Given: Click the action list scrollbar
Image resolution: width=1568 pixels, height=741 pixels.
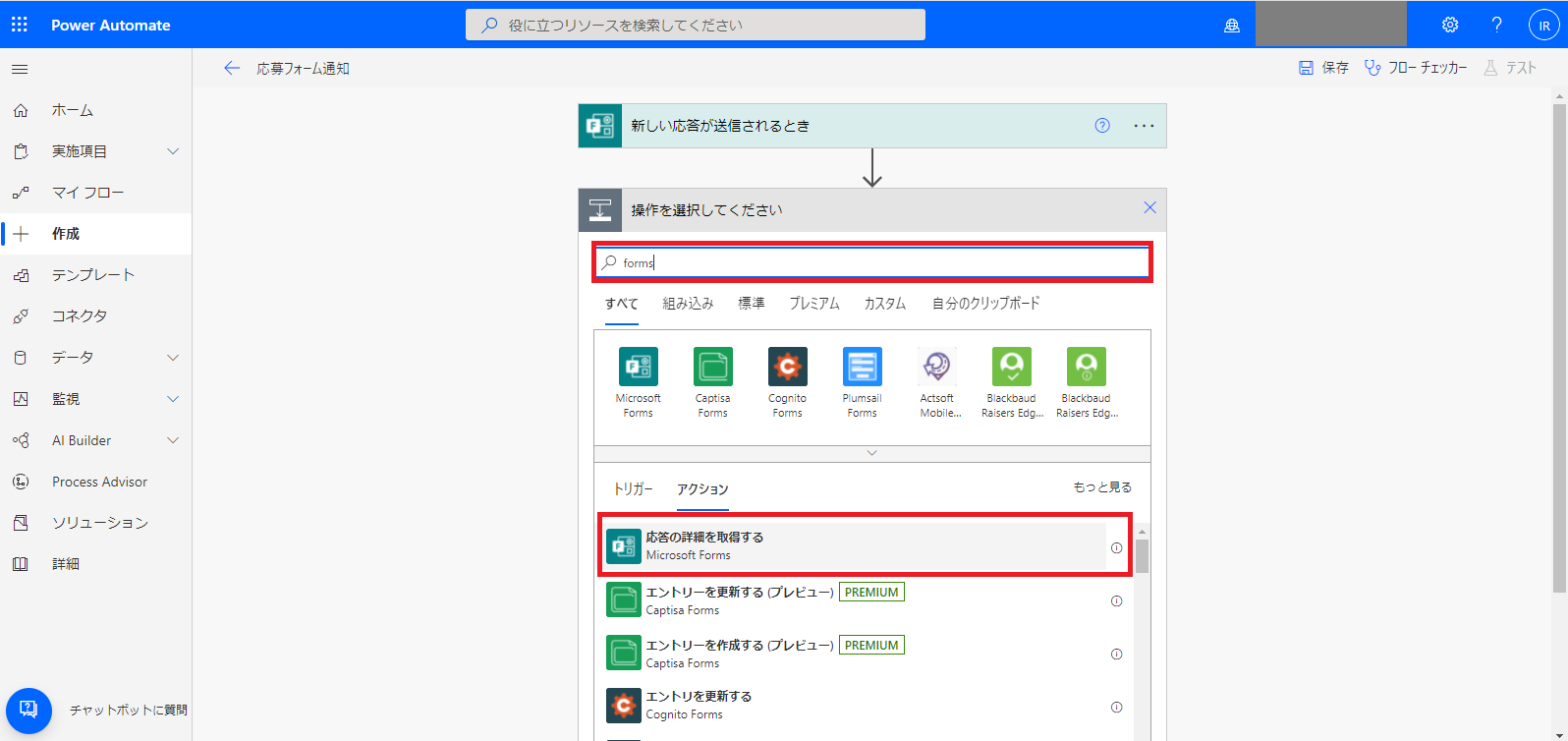Looking at the screenshot, I should click(1142, 555).
